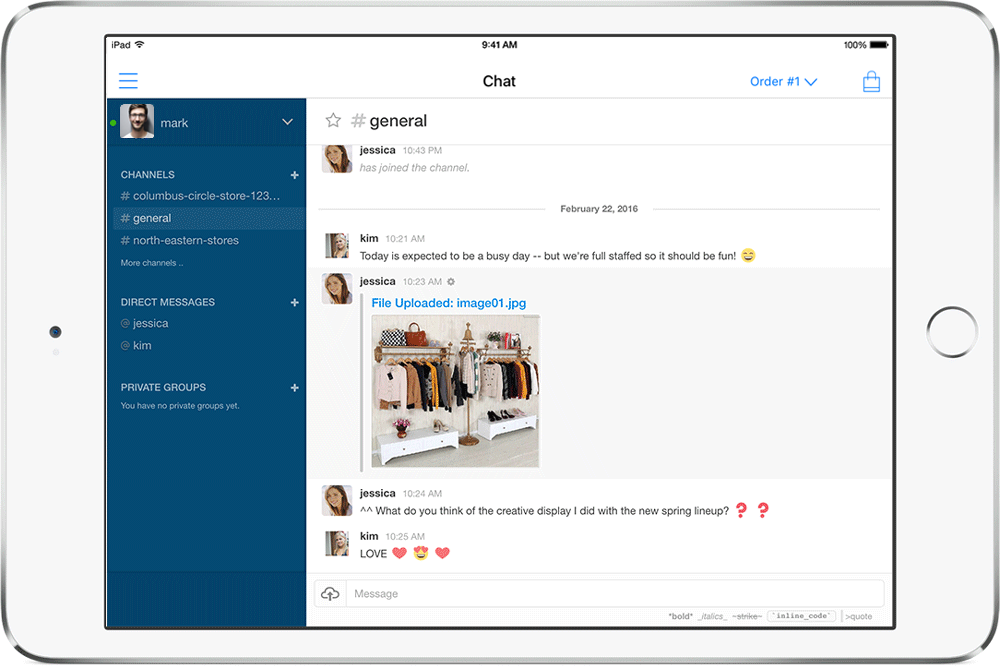
Task: Click the battery icon in status bar
Action: tap(879, 45)
